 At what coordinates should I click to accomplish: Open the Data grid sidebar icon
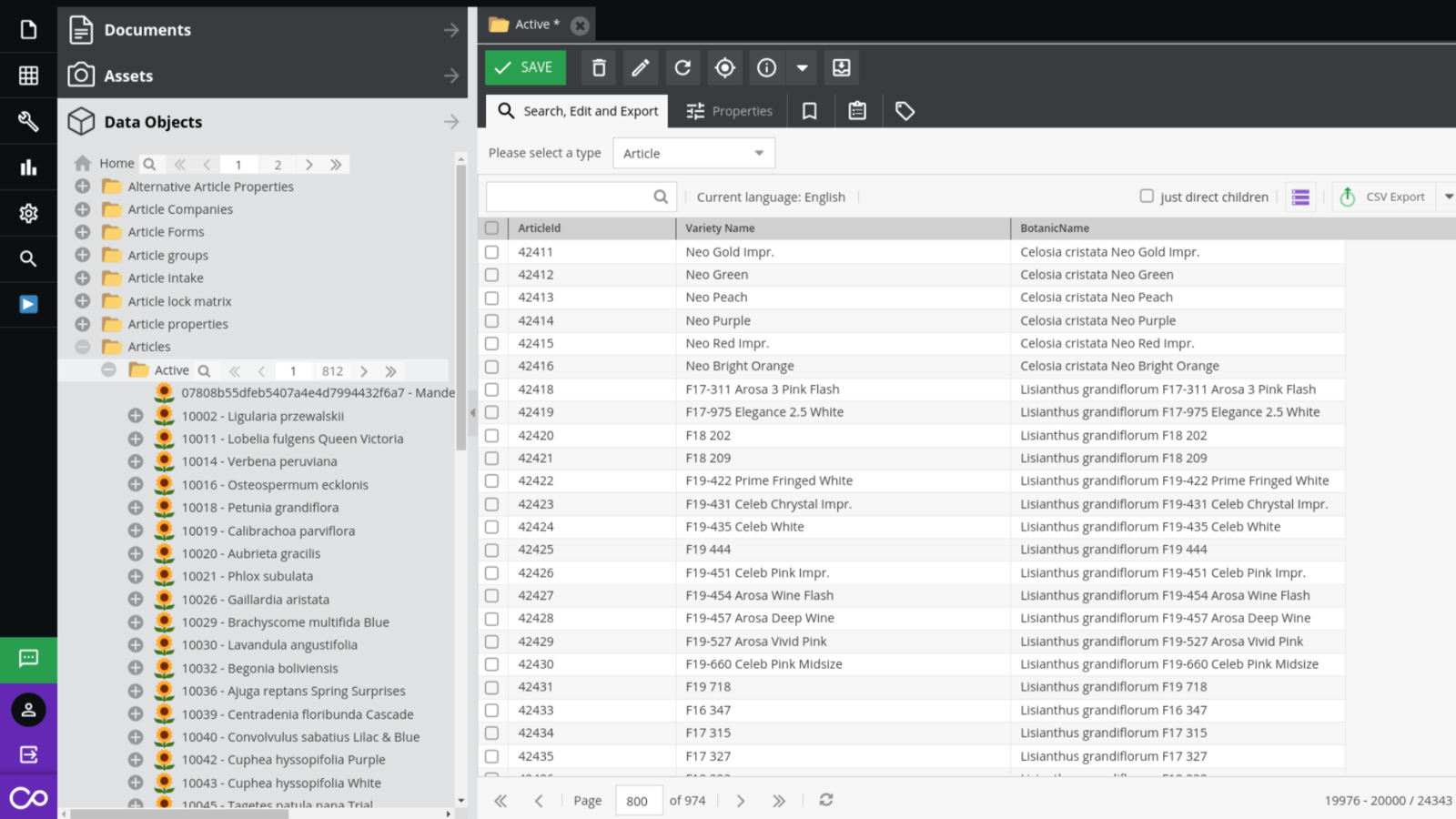click(28, 76)
